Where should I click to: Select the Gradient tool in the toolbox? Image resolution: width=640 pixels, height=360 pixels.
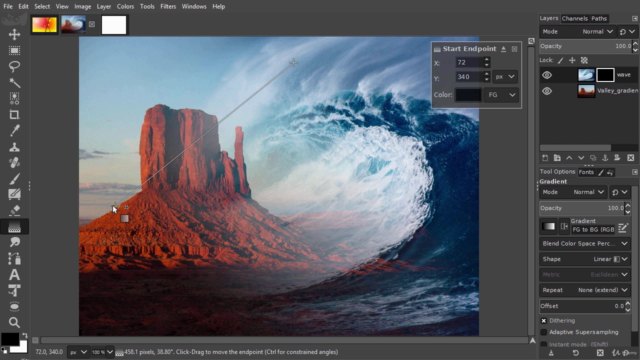tap(14, 227)
